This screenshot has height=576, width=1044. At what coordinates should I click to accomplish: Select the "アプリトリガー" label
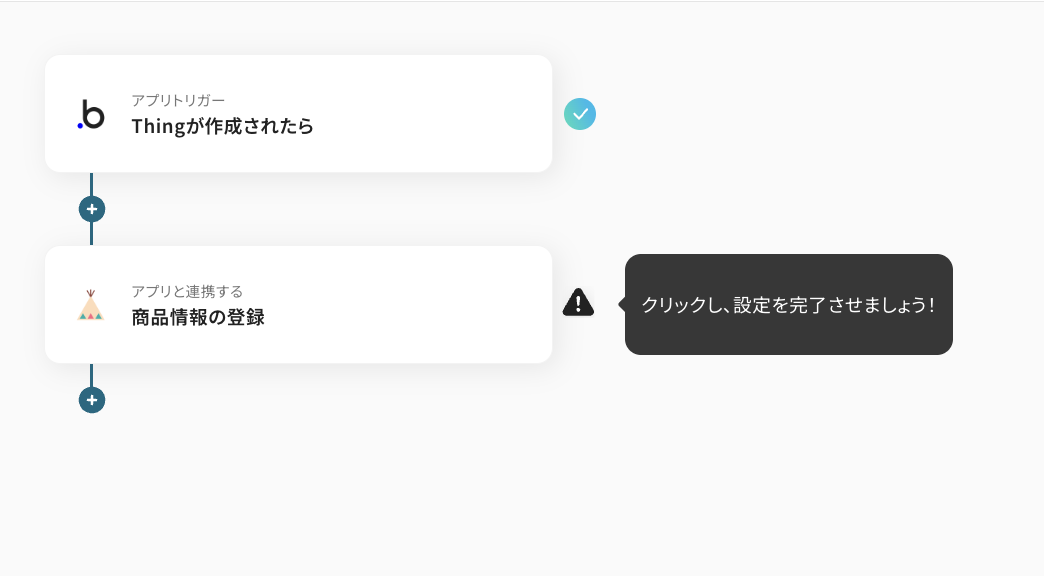[178, 100]
